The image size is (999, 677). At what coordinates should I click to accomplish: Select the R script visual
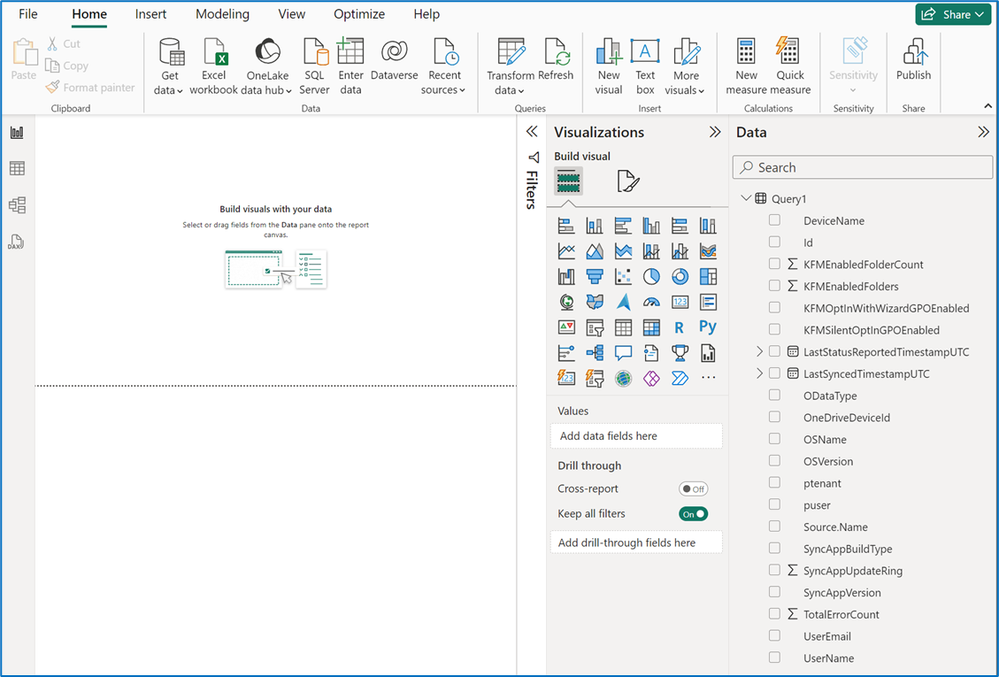[x=680, y=327]
